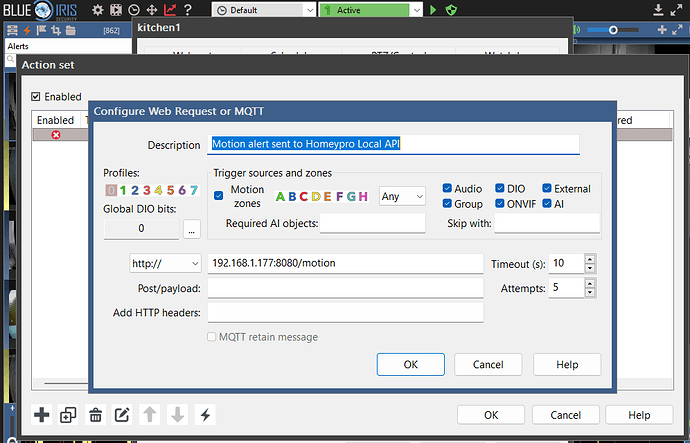The image size is (690, 443).
Task: Open Global DIO bits ellipsis button
Action: pyautogui.click(x=191, y=229)
